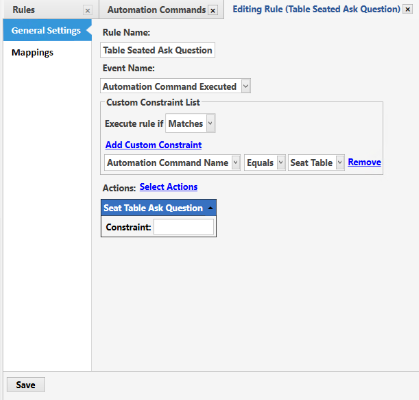Screen dimensions: 419x400
Task: Switch to the Rules tab
Action: [24, 10]
